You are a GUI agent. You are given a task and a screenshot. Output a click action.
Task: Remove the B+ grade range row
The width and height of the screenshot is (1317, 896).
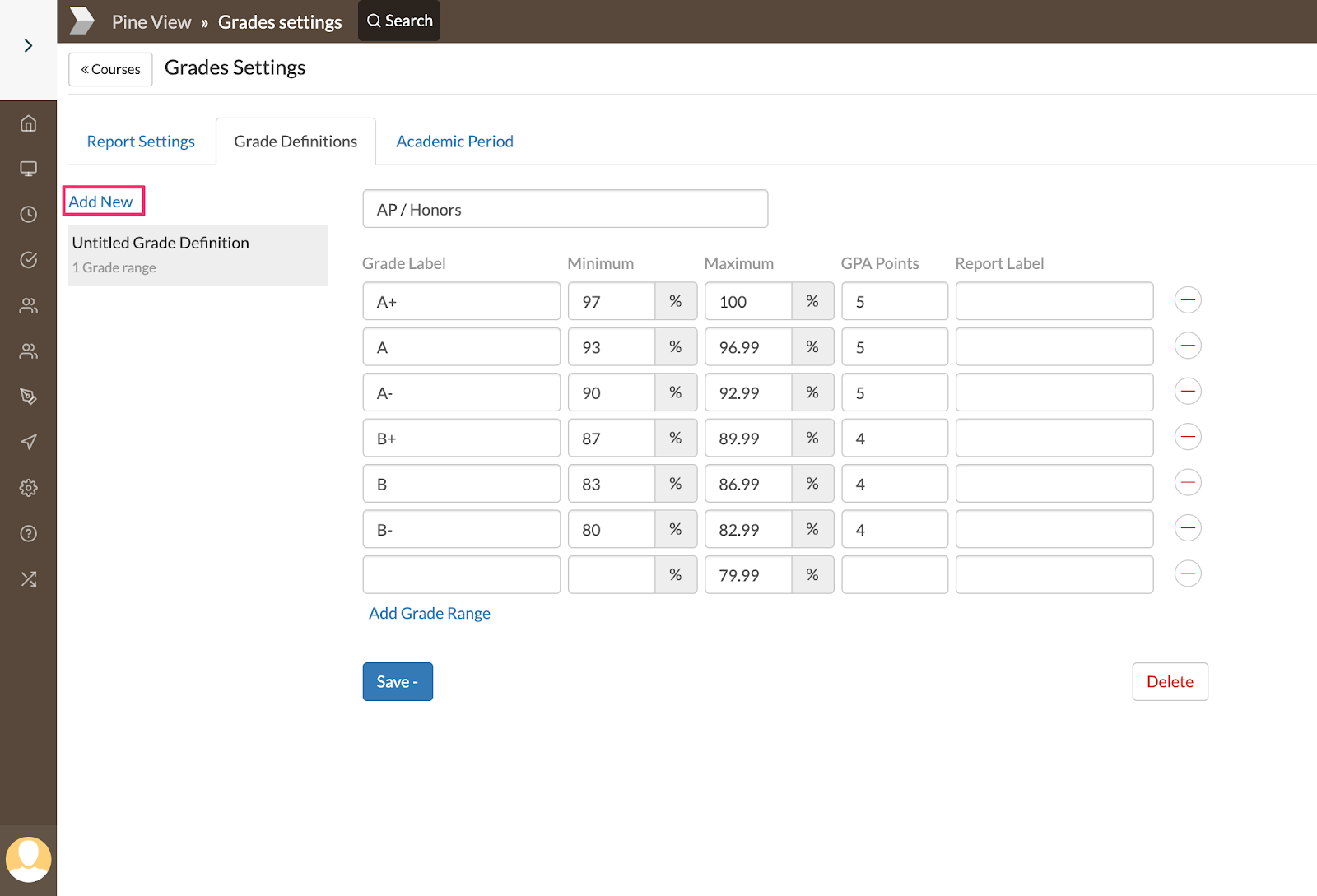pos(1188,437)
